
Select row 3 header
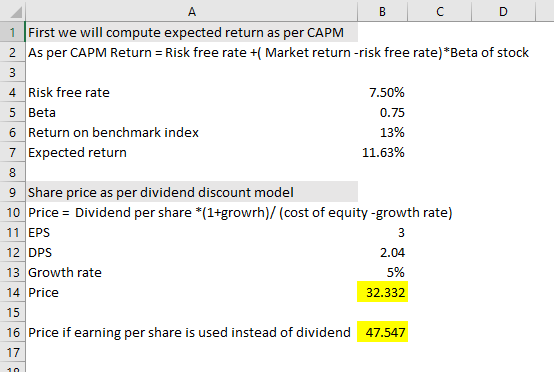[12, 72]
